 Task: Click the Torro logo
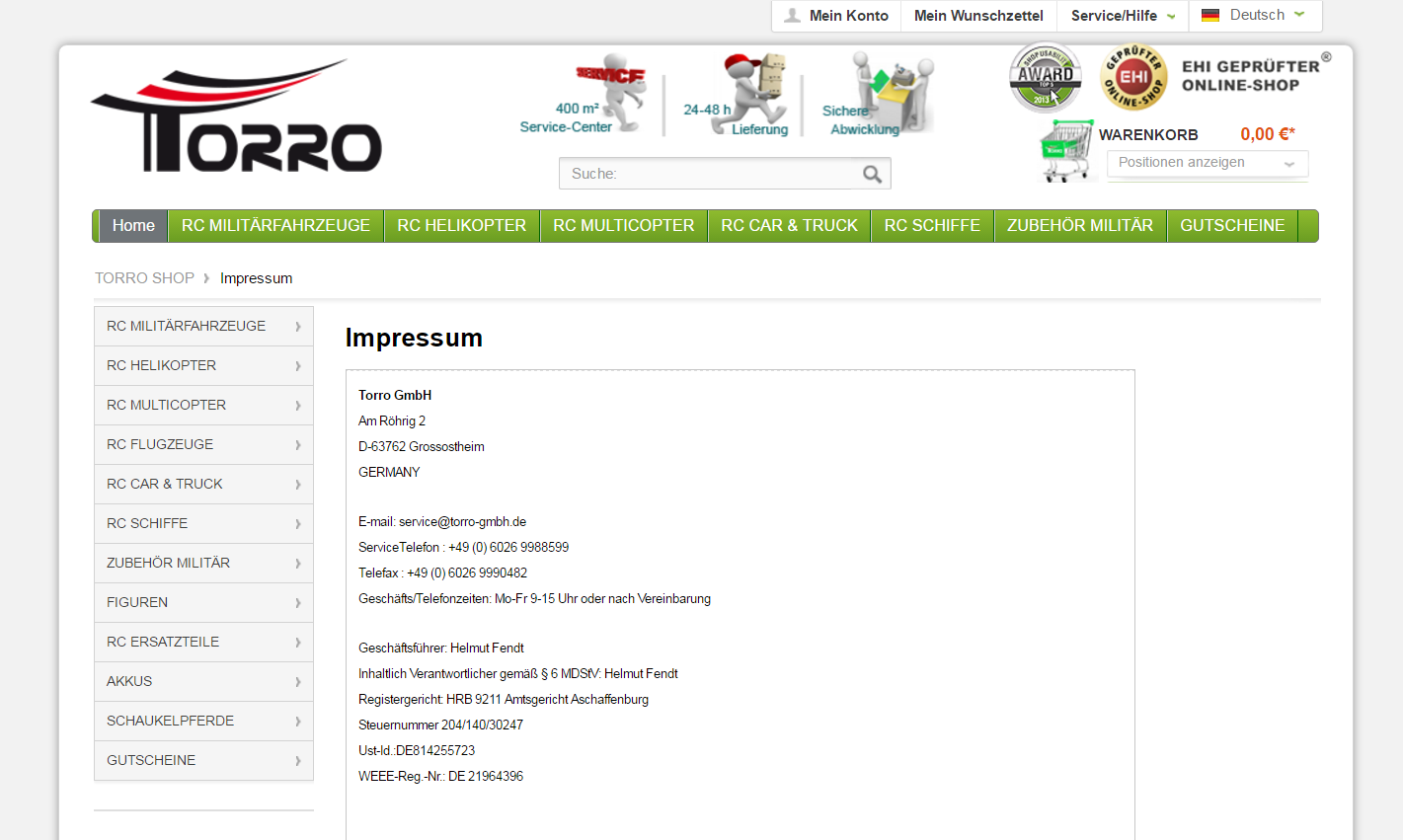click(236, 116)
